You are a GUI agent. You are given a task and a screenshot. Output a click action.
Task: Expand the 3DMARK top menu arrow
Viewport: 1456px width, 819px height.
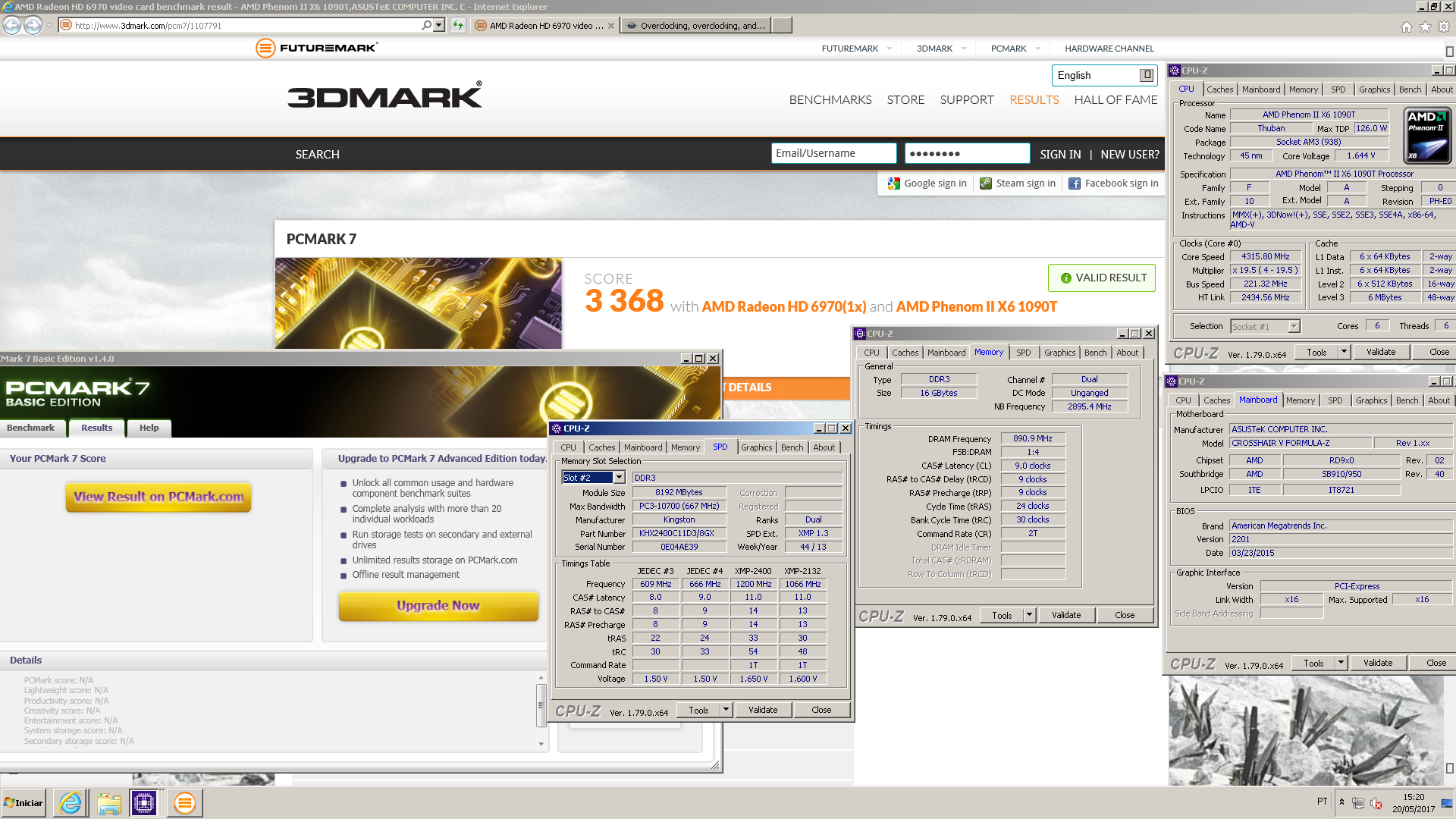pyautogui.click(x=963, y=49)
